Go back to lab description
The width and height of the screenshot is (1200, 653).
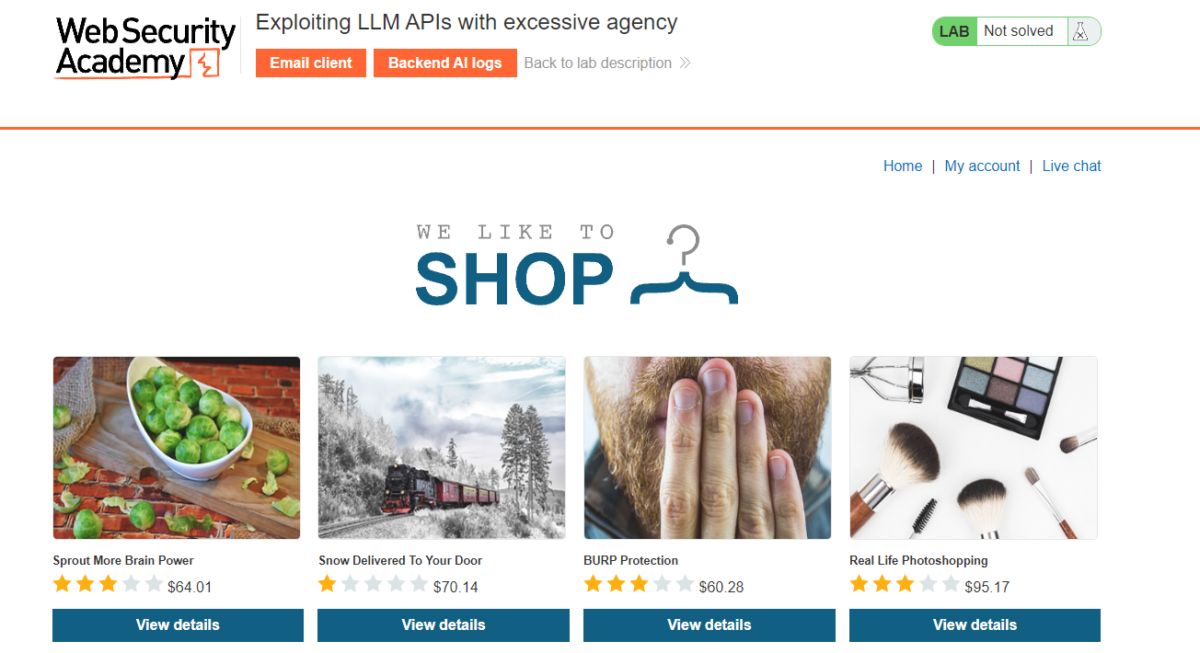pos(598,63)
